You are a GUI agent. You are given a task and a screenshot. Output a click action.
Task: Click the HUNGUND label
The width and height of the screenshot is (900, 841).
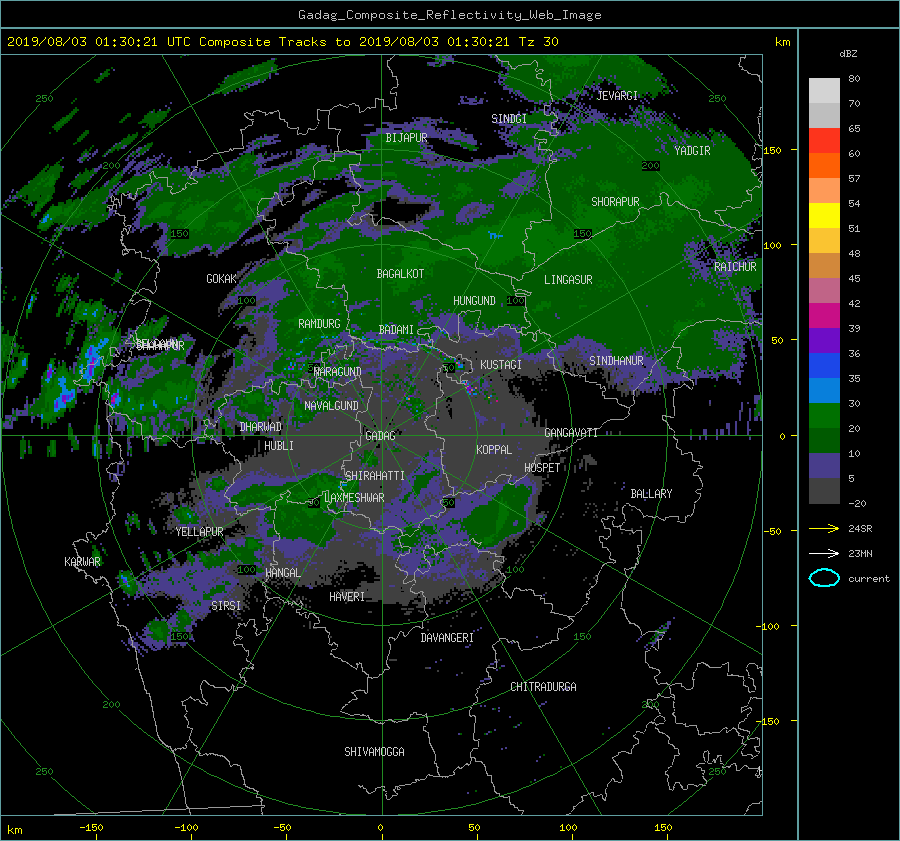[x=474, y=301]
